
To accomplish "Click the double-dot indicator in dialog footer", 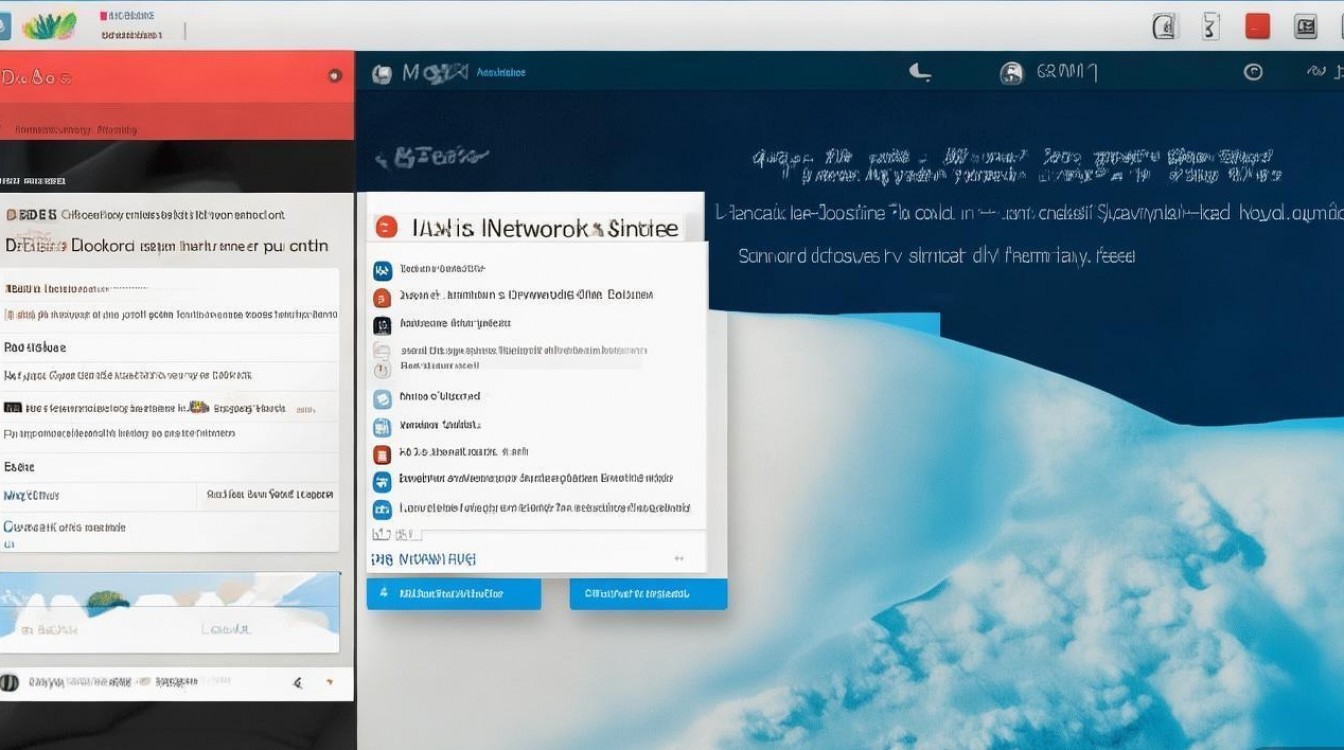I will 679,560.
